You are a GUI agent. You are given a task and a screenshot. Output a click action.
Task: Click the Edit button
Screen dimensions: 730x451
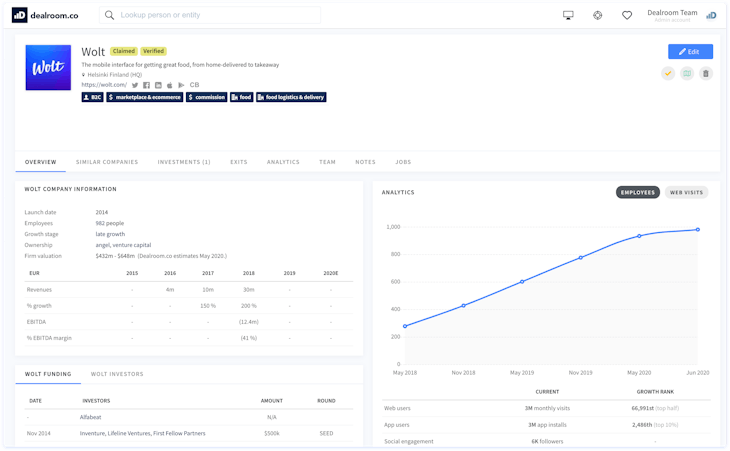coord(690,52)
